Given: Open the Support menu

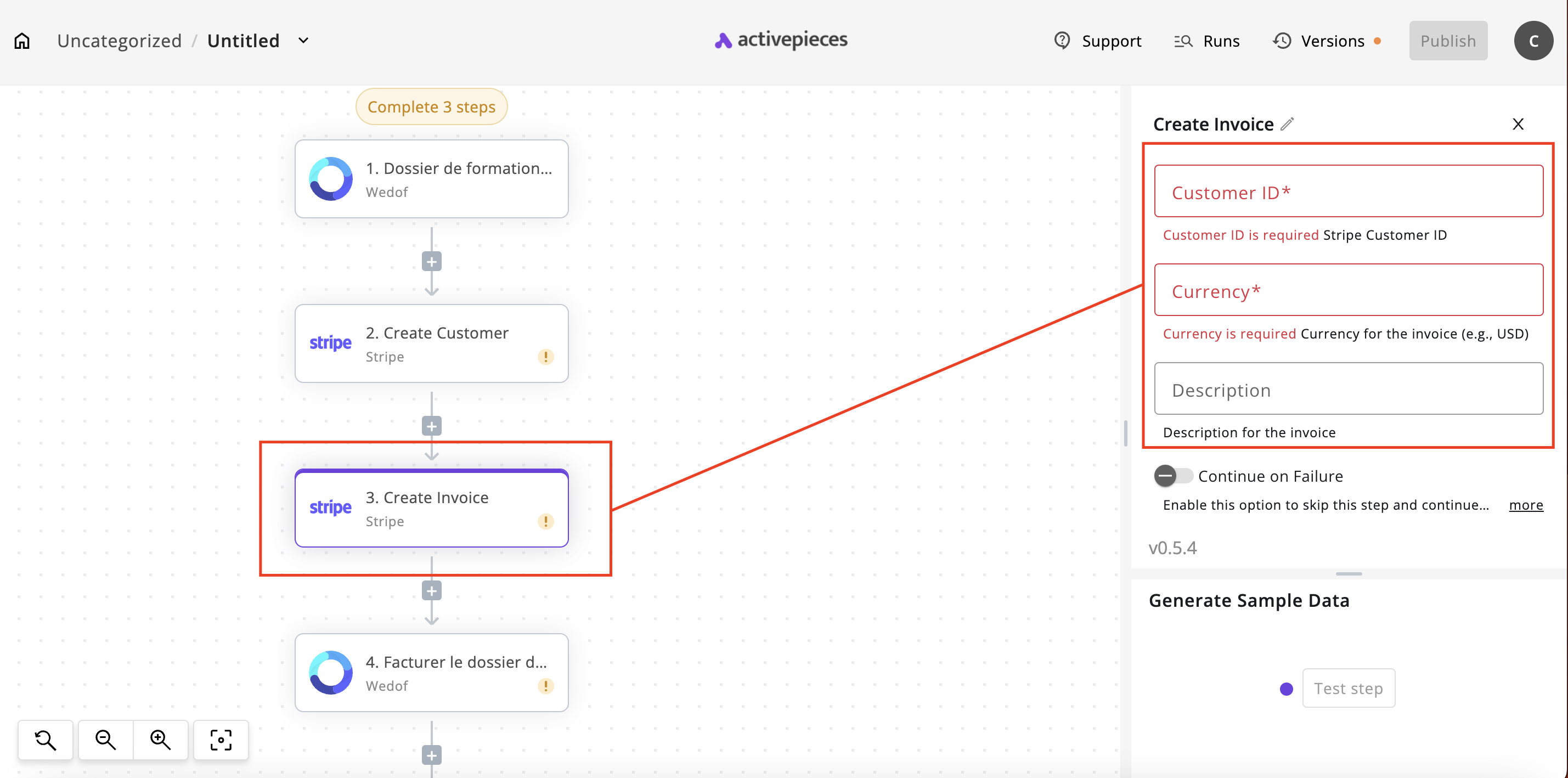Looking at the screenshot, I should coord(1098,41).
